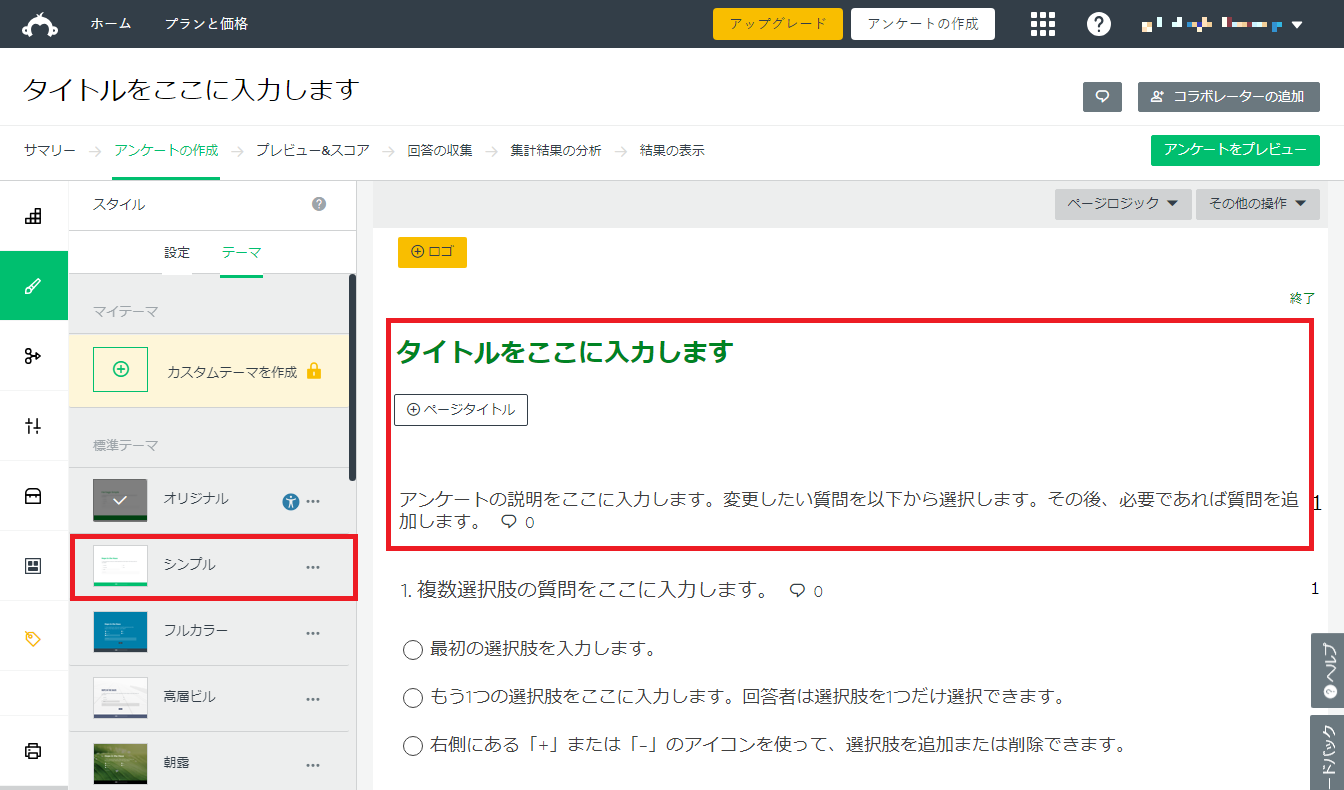This screenshot has height=790, width=1344.
Task: Click the アンケートをプレビュー button
Action: (1235, 150)
